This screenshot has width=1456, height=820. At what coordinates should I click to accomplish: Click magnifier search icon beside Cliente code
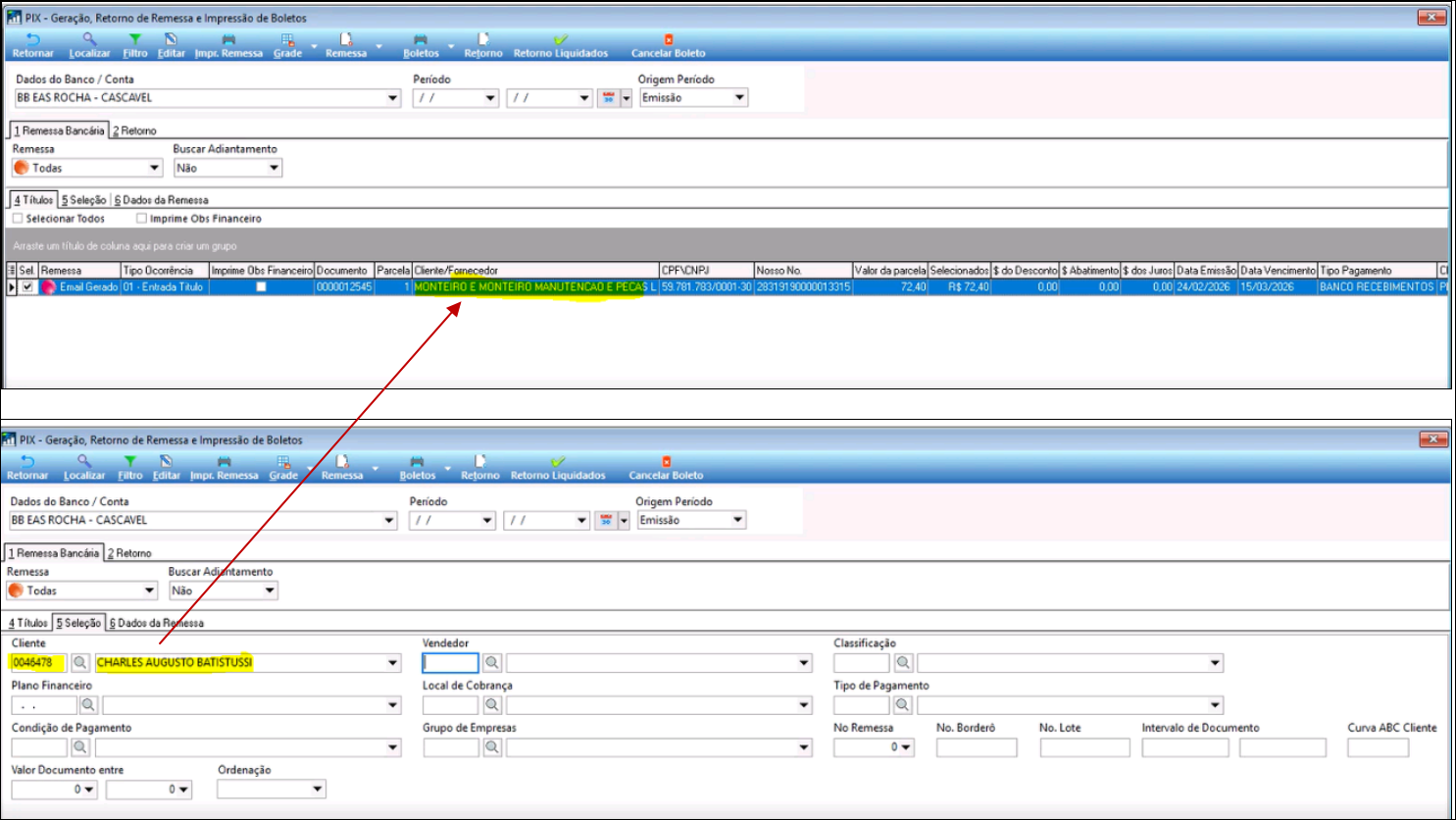coord(80,663)
